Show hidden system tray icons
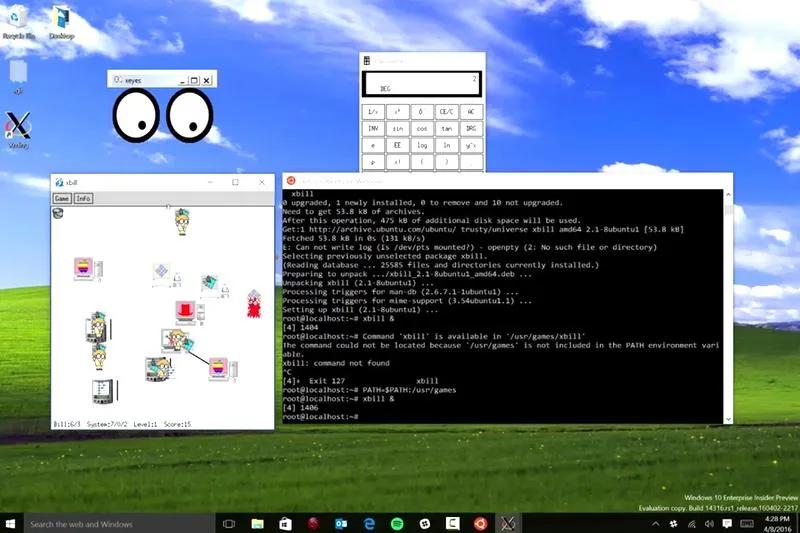This screenshot has height=533, width=800. (656, 524)
